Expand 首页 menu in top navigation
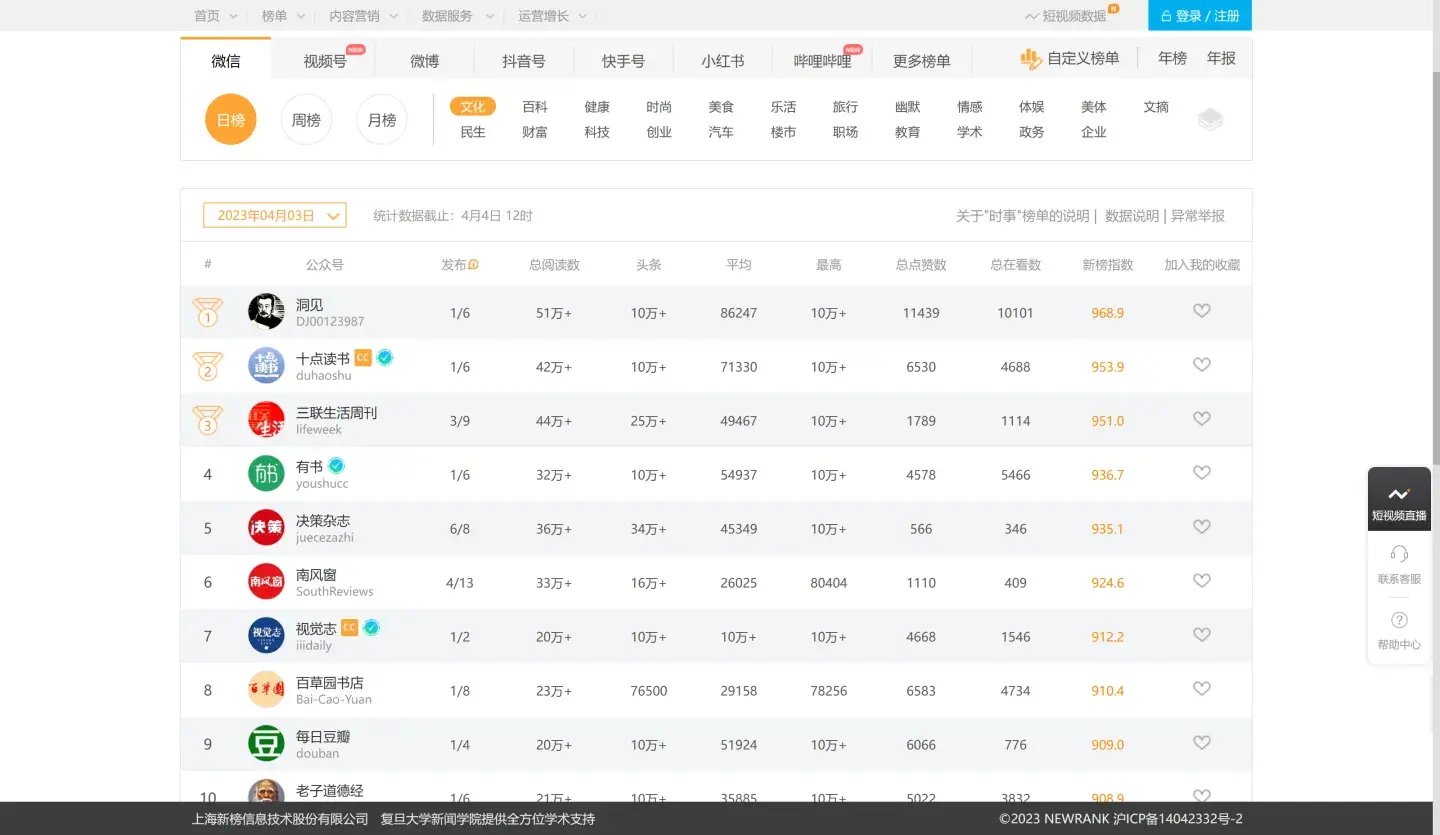The width and height of the screenshot is (1440, 835). tap(216, 16)
